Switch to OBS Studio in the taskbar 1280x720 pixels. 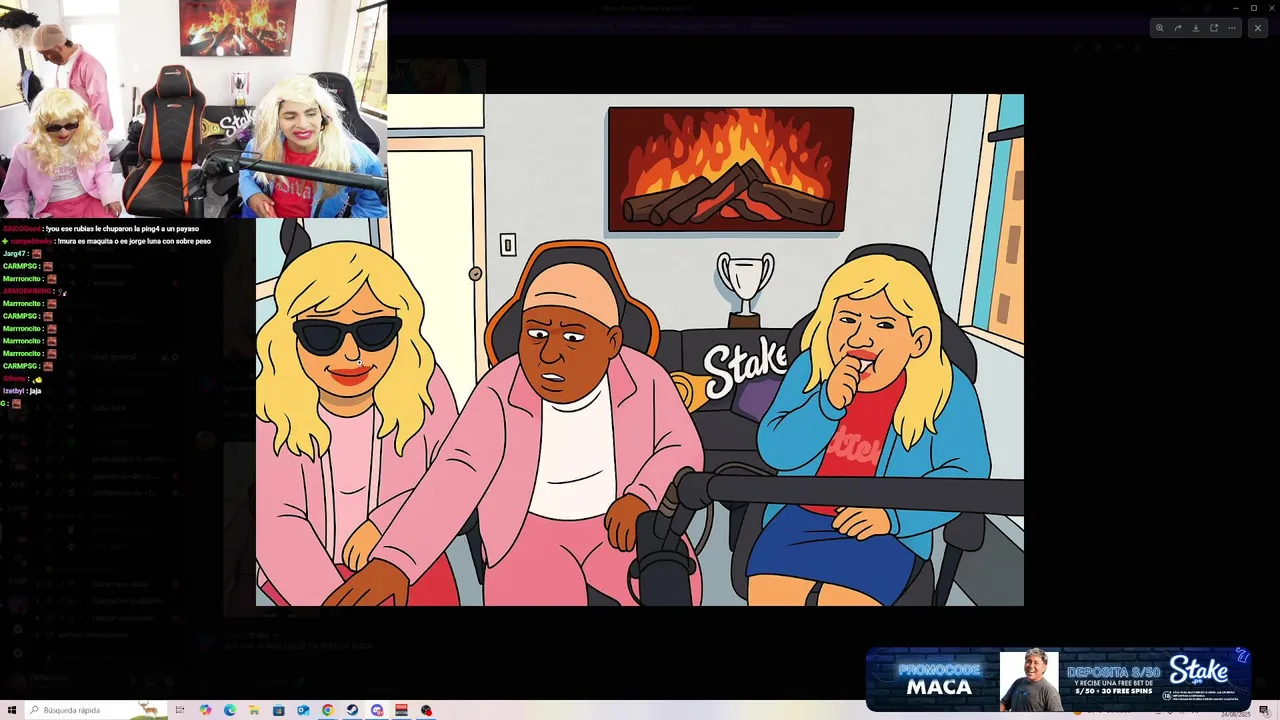pos(426,710)
